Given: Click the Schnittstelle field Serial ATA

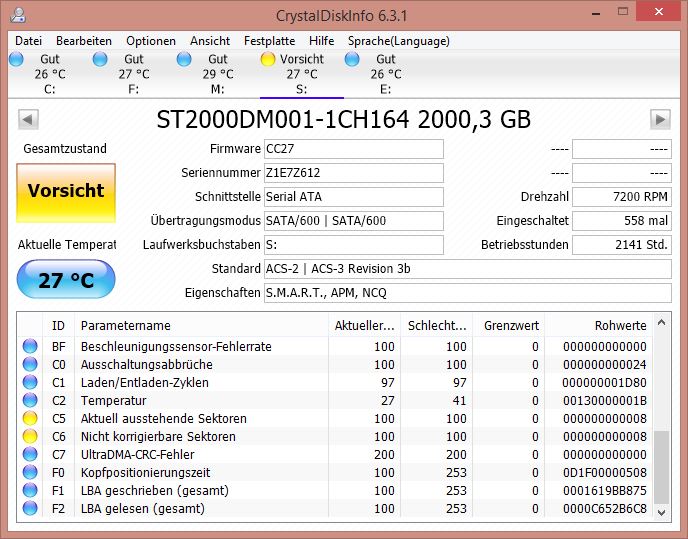Looking at the screenshot, I should (354, 197).
